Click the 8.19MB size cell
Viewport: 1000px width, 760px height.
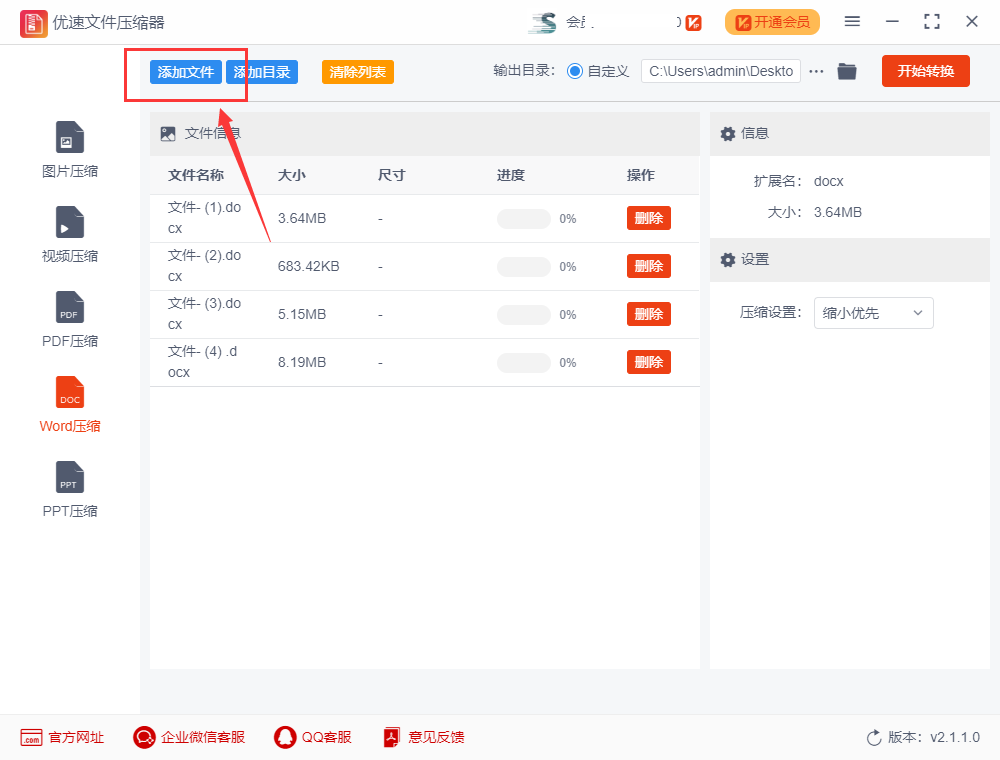click(302, 363)
